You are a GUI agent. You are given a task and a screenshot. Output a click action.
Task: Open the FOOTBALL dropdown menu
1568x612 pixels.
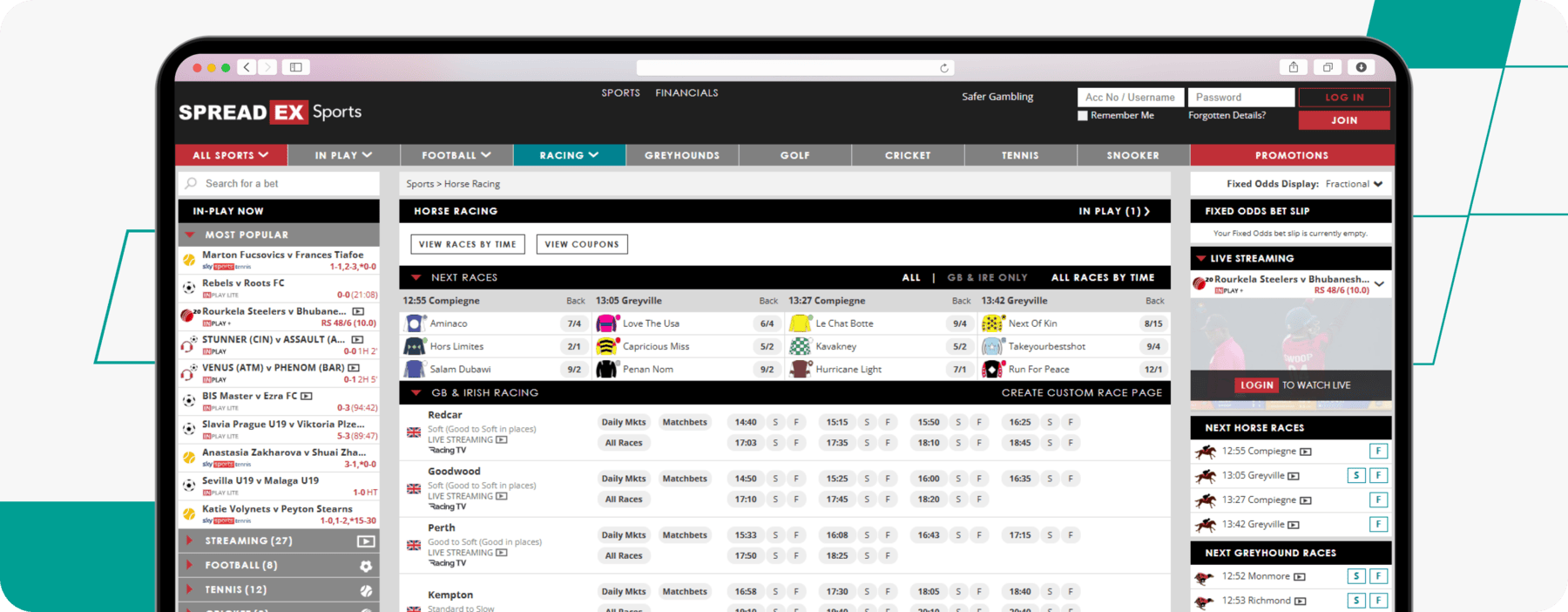[456, 155]
